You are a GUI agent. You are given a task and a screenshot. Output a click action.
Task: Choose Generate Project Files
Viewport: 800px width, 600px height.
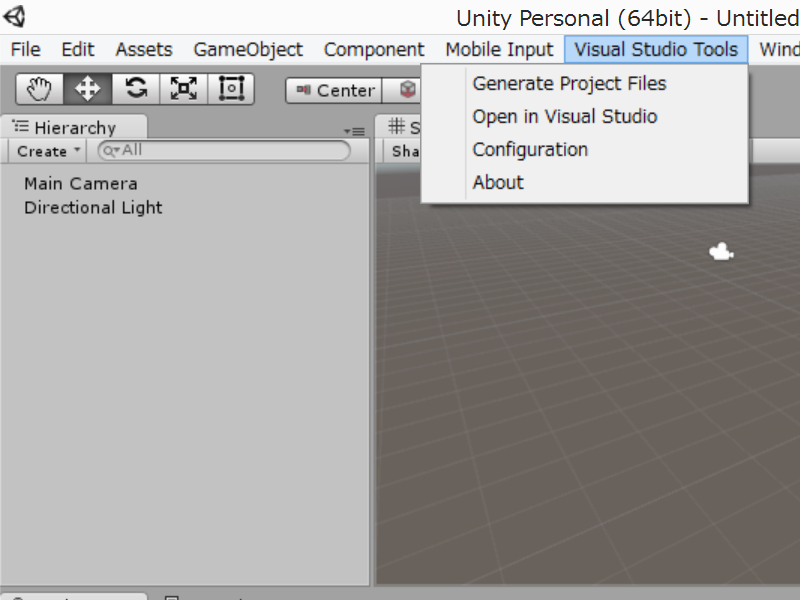click(x=584, y=83)
